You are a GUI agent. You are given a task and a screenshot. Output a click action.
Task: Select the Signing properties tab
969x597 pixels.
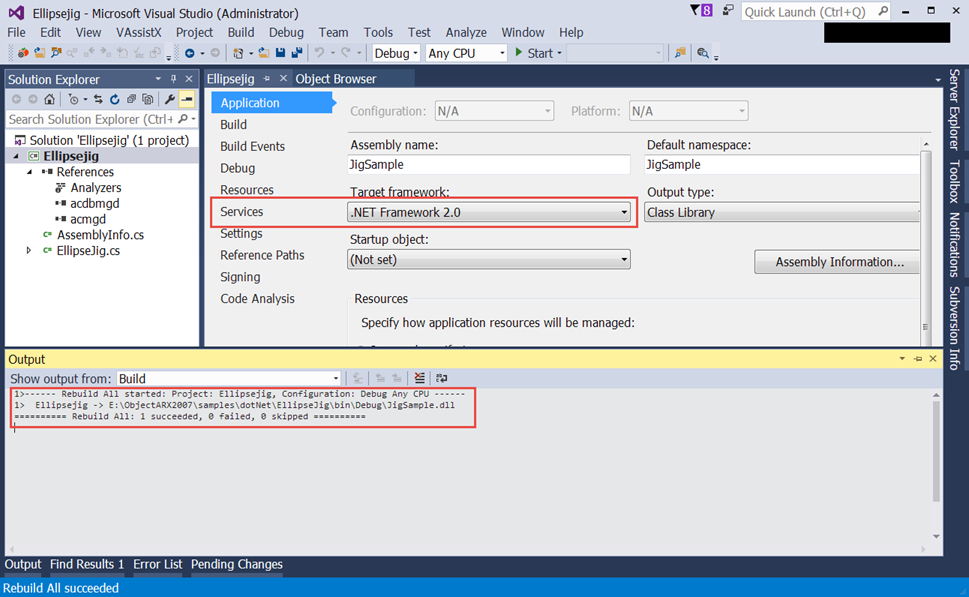click(x=240, y=277)
